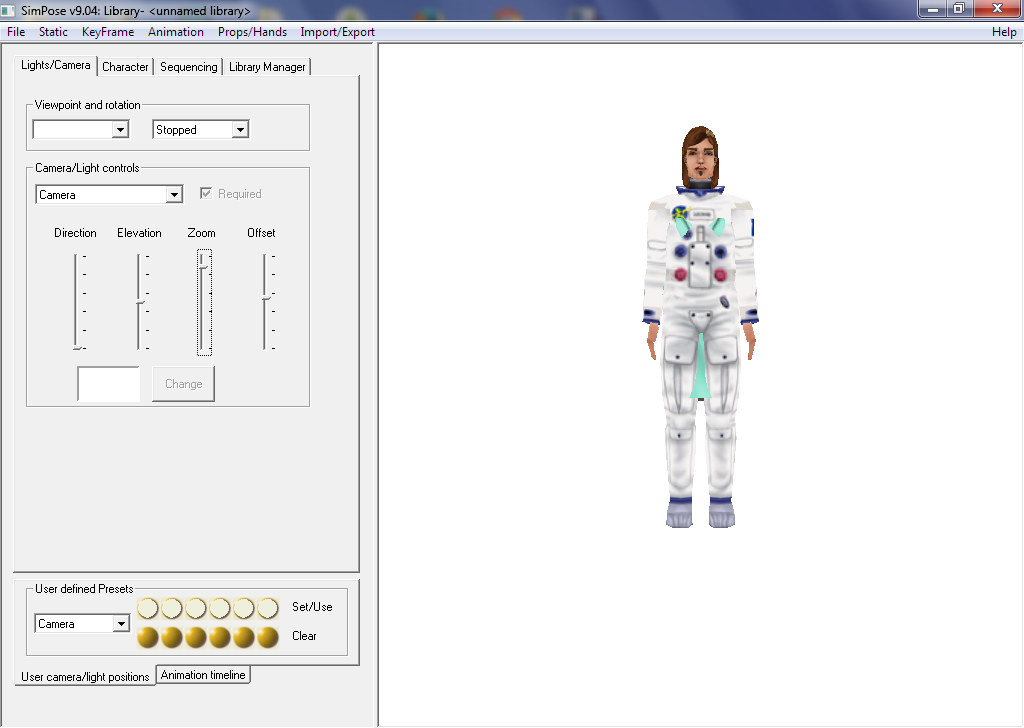Click the last gold Clear preset button
This screenshot has height=728, width=1024.
click(x=268, y=637)
